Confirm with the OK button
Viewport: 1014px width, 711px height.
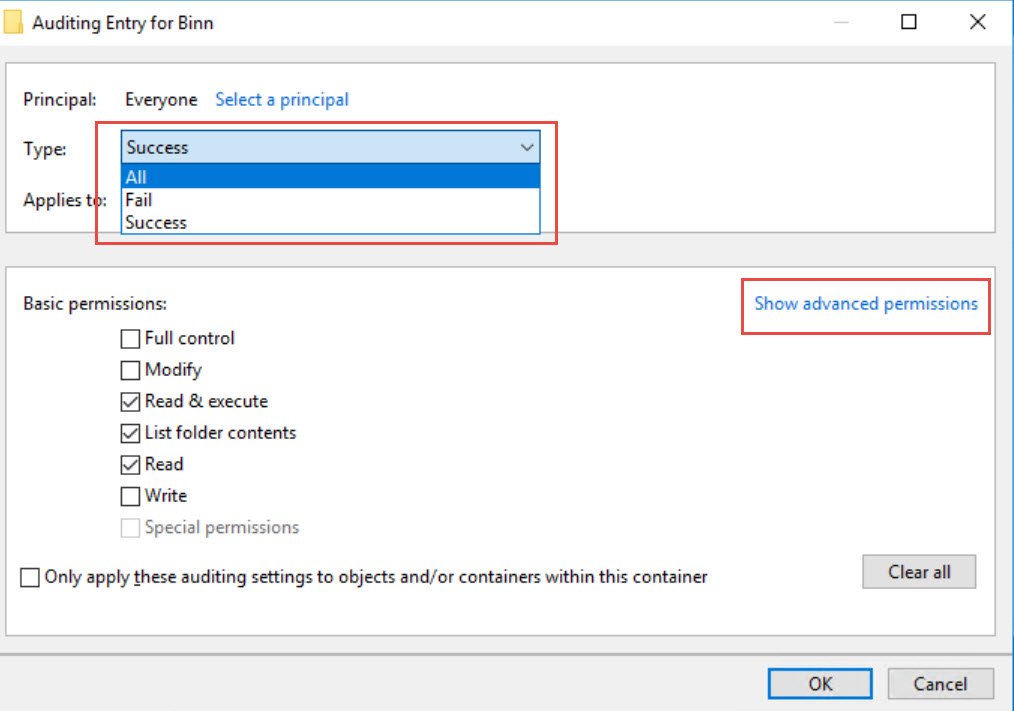820,684
